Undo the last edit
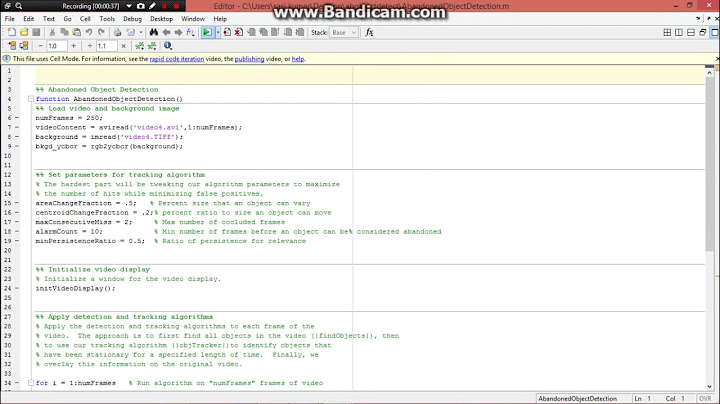Screen dimensions: 720x404 click(89, 32)
